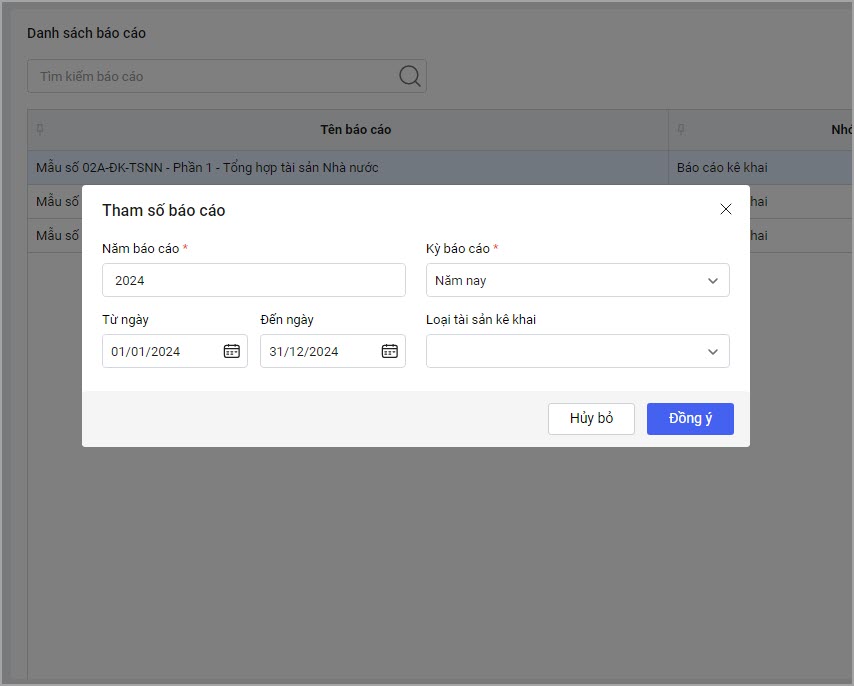Click the Tên báo cáo column header

(355, 130)
